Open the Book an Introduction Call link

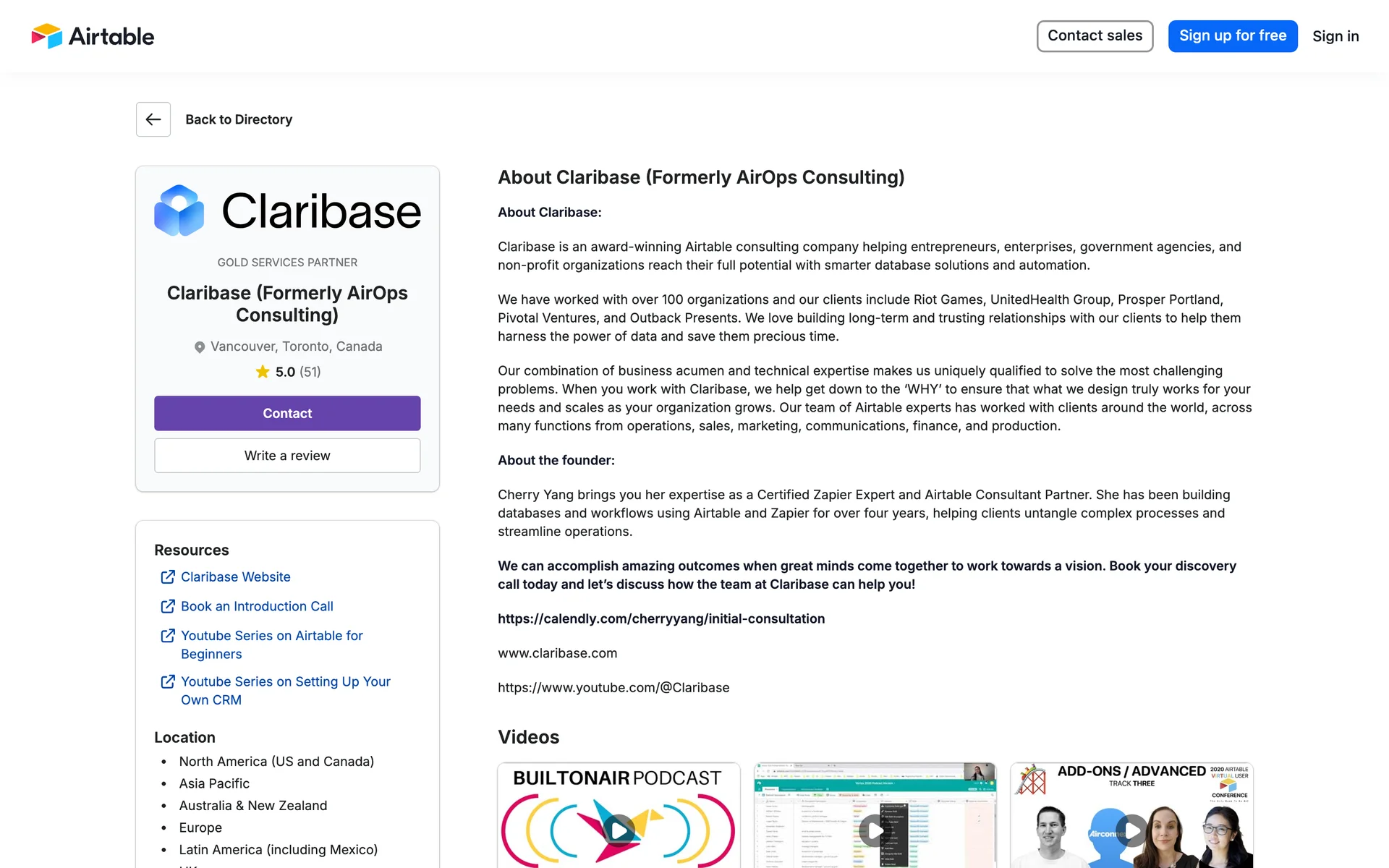pos(257,606)
